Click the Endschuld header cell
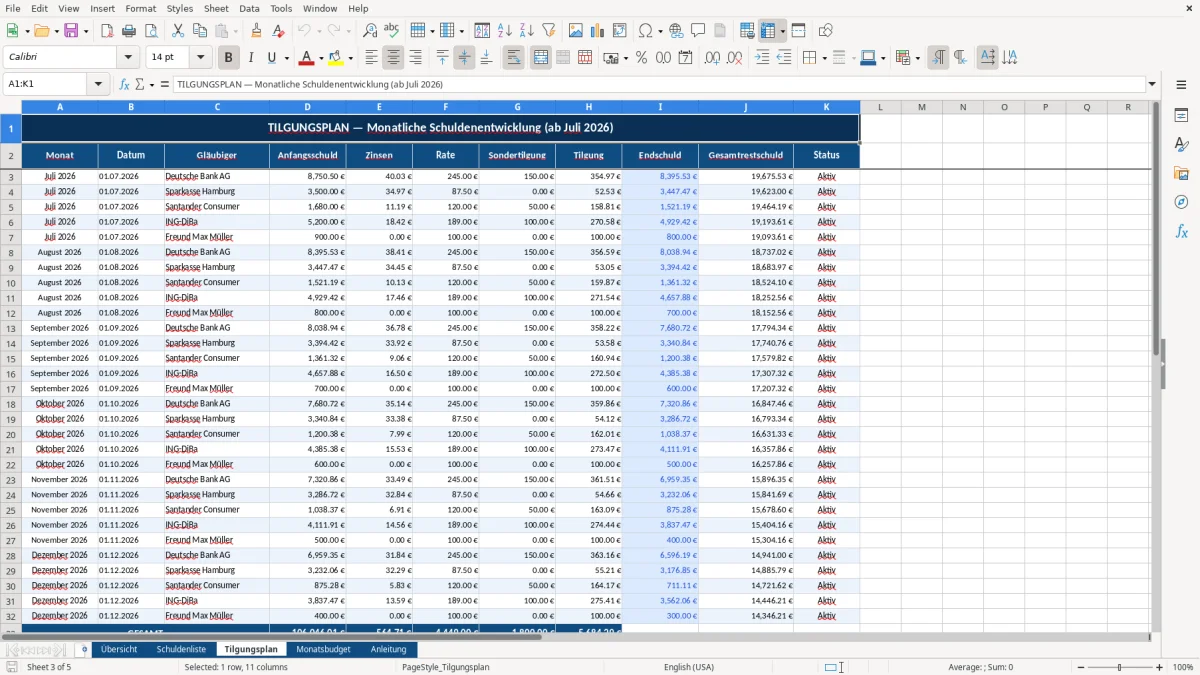 click(x=660, y=155)
